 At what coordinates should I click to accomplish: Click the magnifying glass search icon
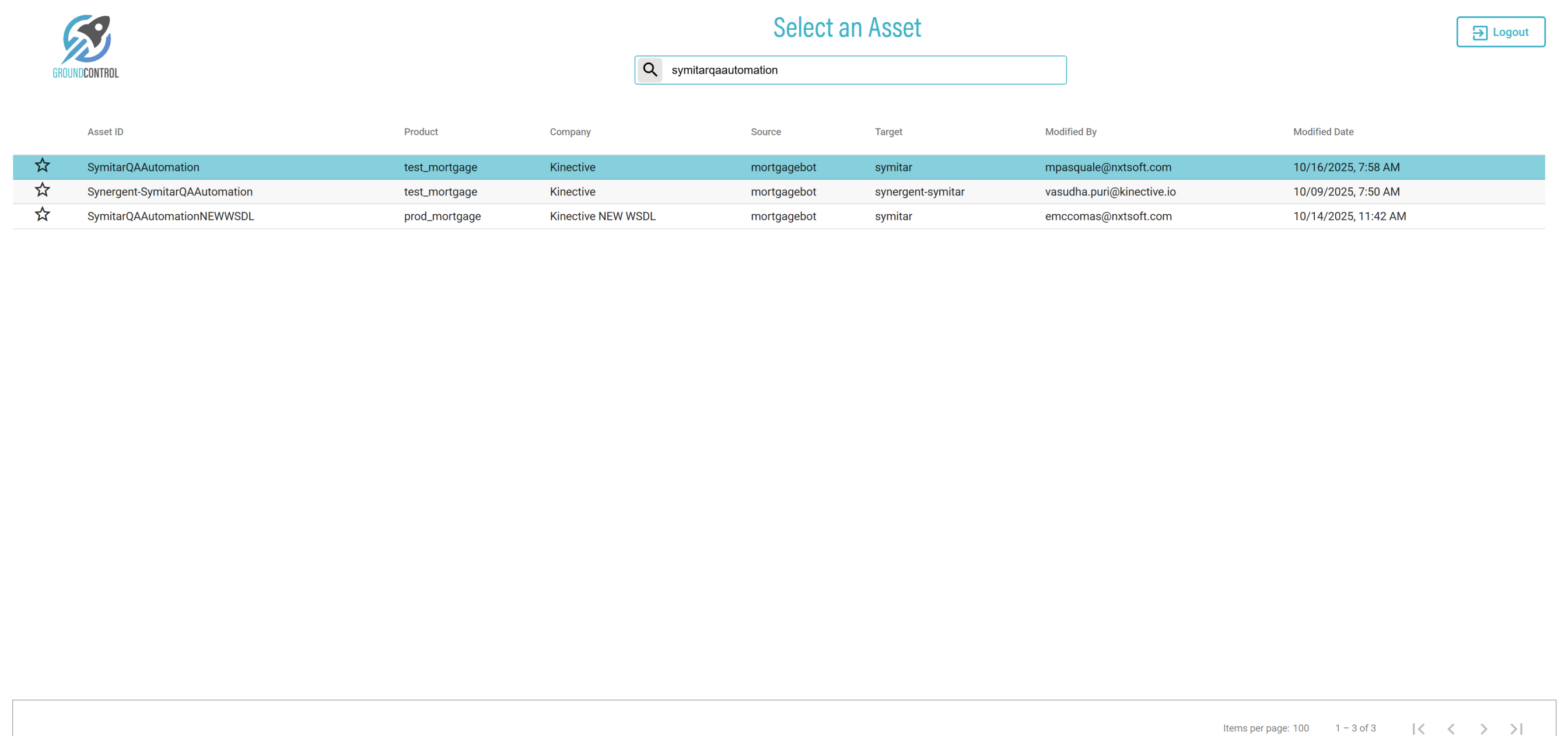point(649,70)
